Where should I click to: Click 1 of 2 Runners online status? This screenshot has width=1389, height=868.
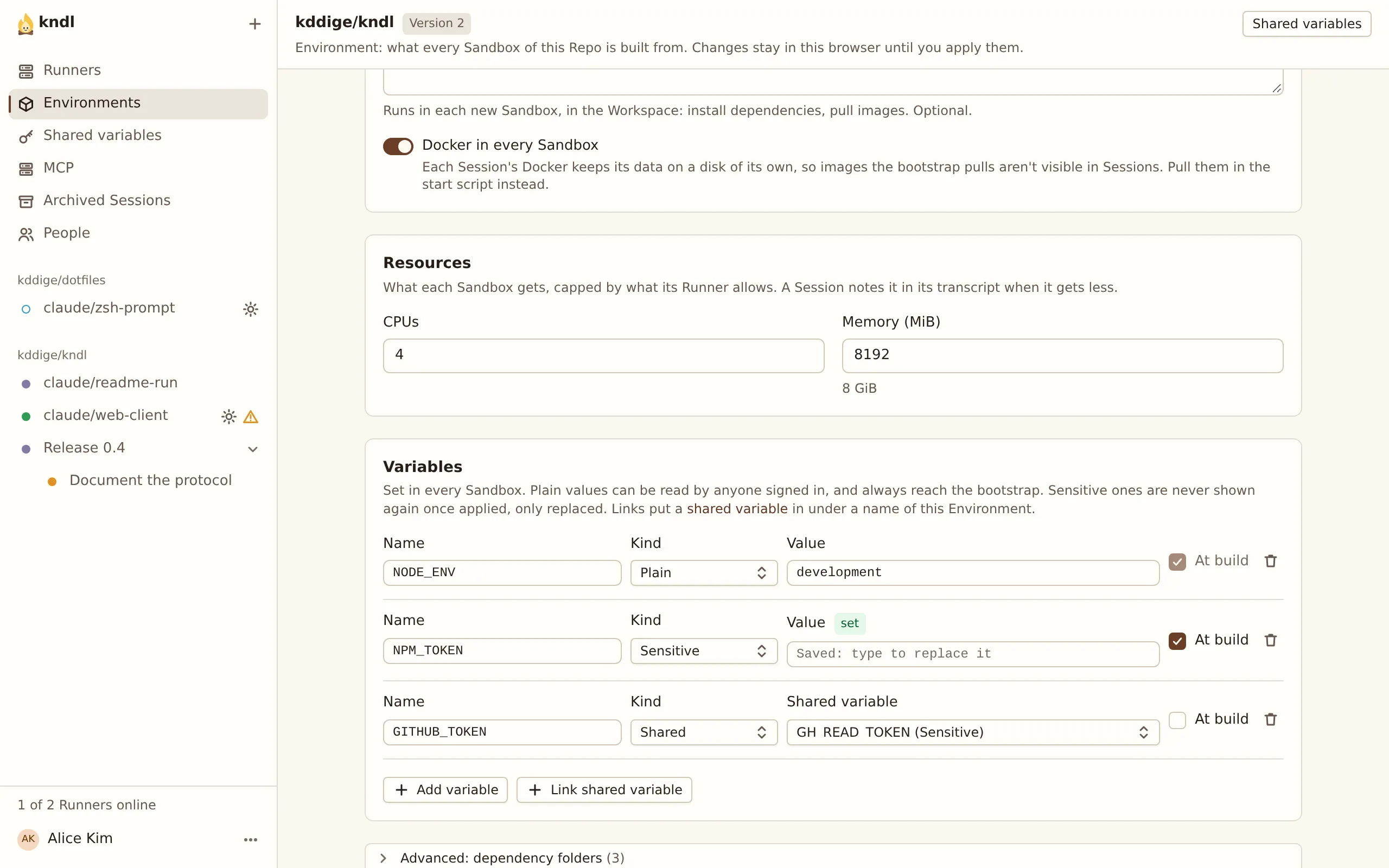87,806
